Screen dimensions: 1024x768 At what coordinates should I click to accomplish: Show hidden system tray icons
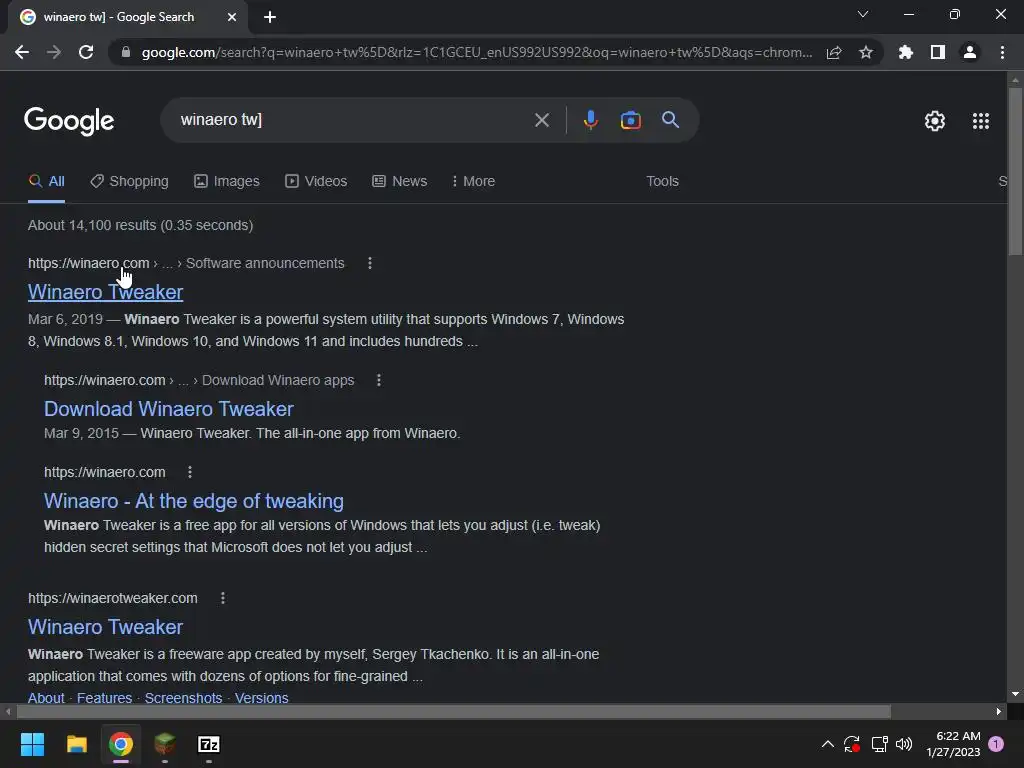point(827,744)
